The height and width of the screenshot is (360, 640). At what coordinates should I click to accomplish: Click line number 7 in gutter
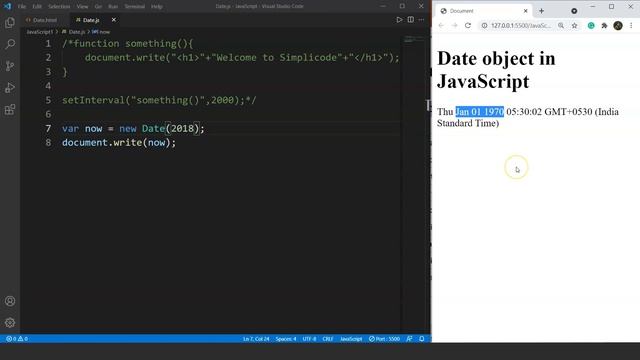tap(48, 129)
